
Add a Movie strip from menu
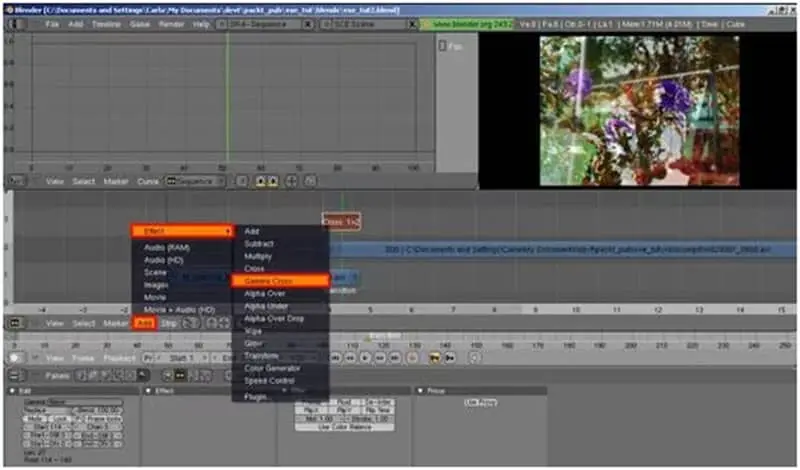pos(155,297)
